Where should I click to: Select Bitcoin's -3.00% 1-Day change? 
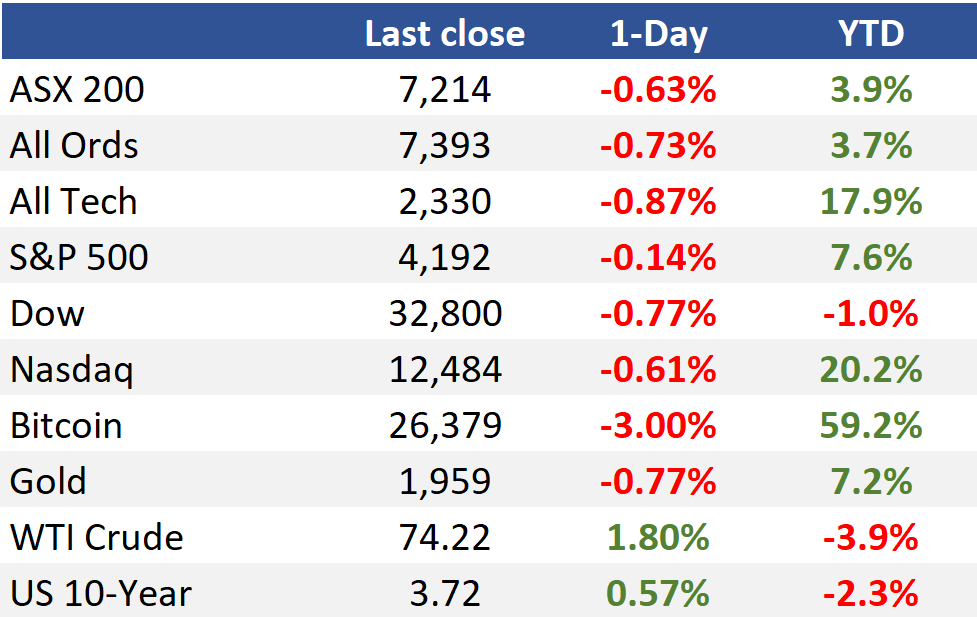click(658, 426)
